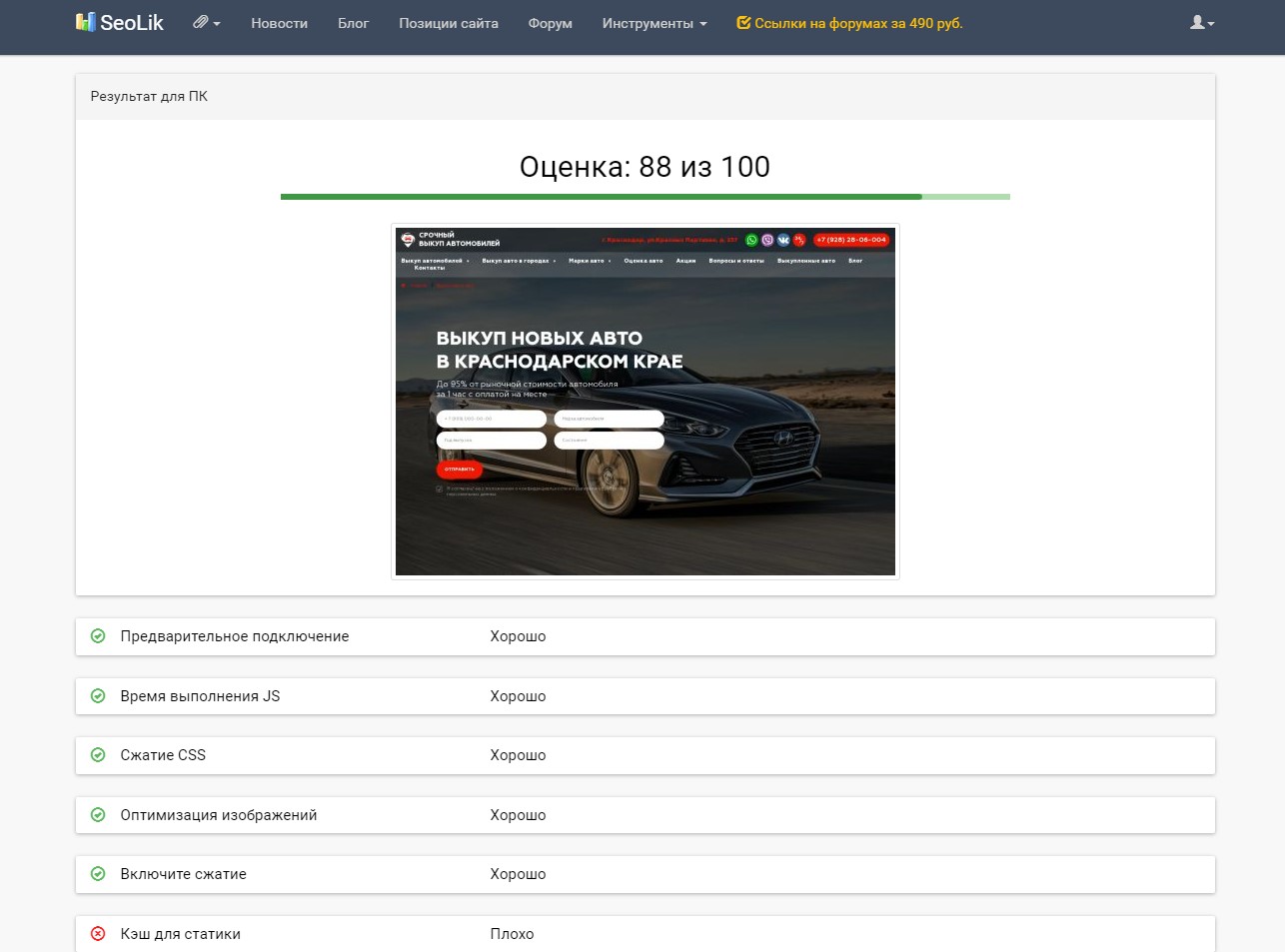This screenshot has width=1285, height=952.
Task: Open the Новости page
Action: click(279, 23)
